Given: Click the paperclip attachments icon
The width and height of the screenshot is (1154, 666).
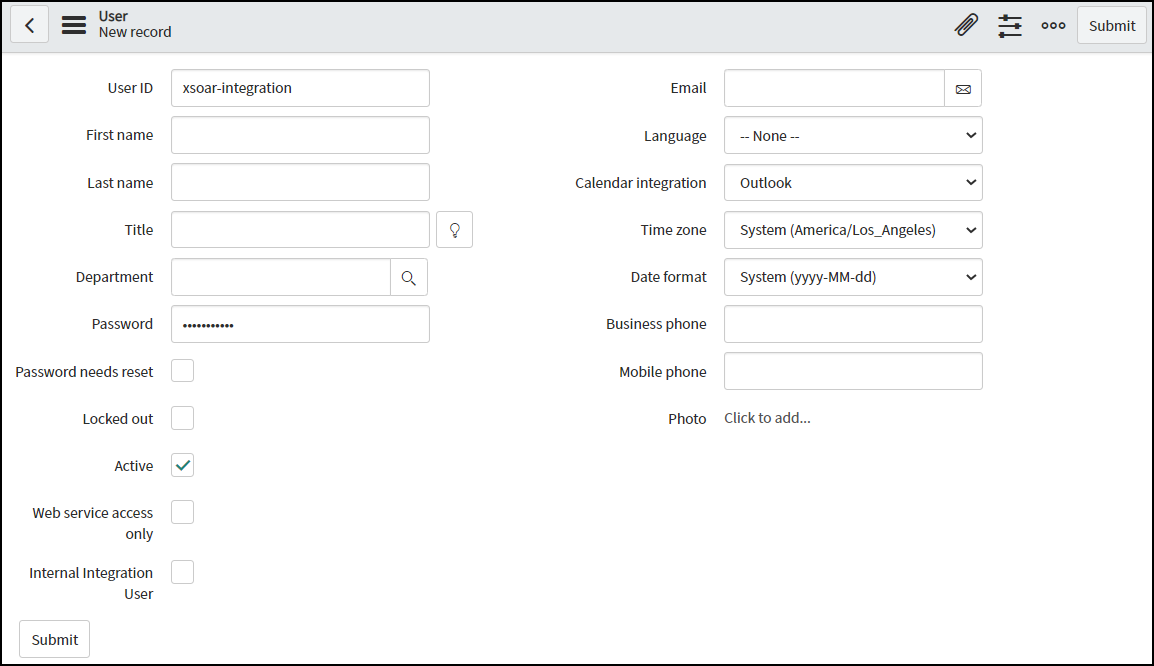Looking at the screenshot, I should click(966, 26).
